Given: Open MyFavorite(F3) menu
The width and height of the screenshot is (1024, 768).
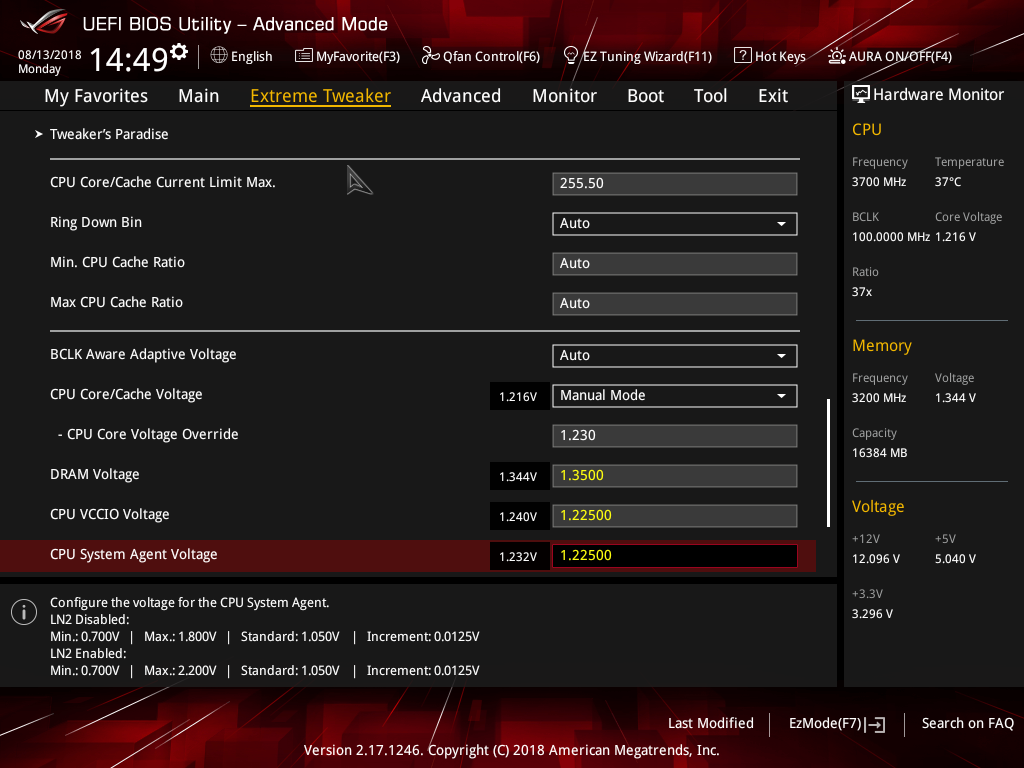Looking at the screenshot, I should coord(358,56).
